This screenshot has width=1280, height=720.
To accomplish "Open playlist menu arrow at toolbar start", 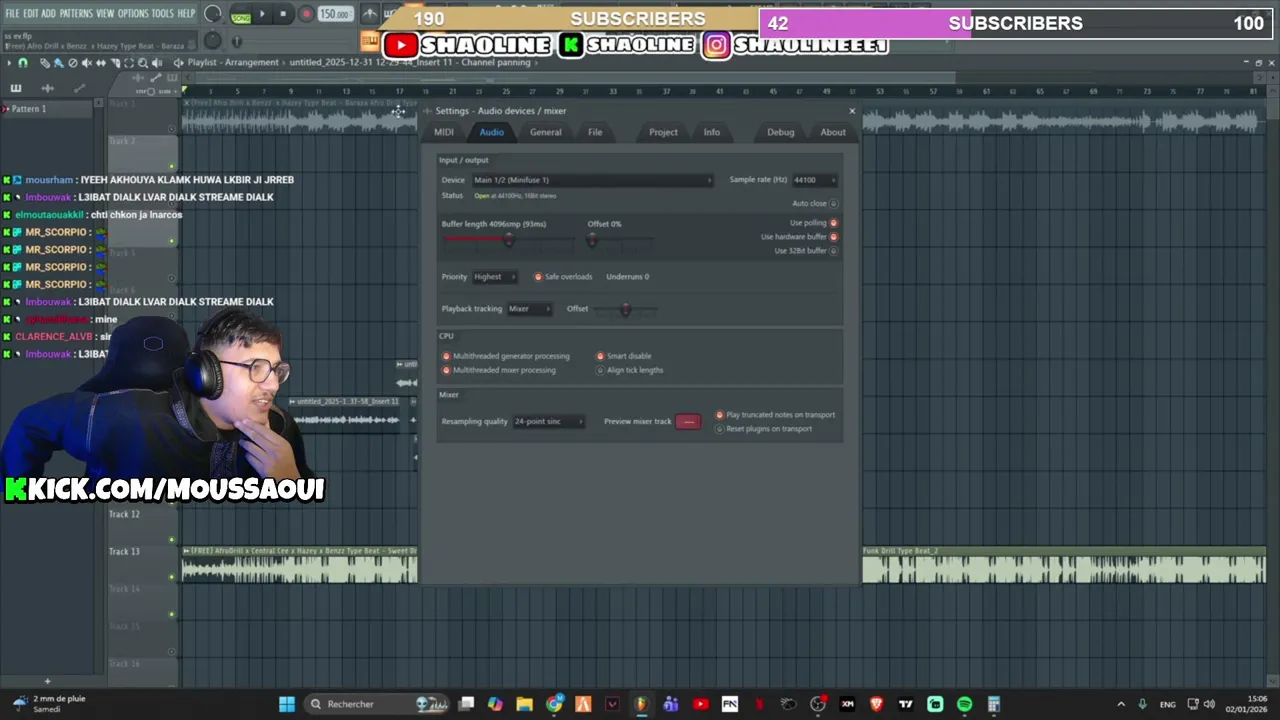I will [x=9, y=63].
